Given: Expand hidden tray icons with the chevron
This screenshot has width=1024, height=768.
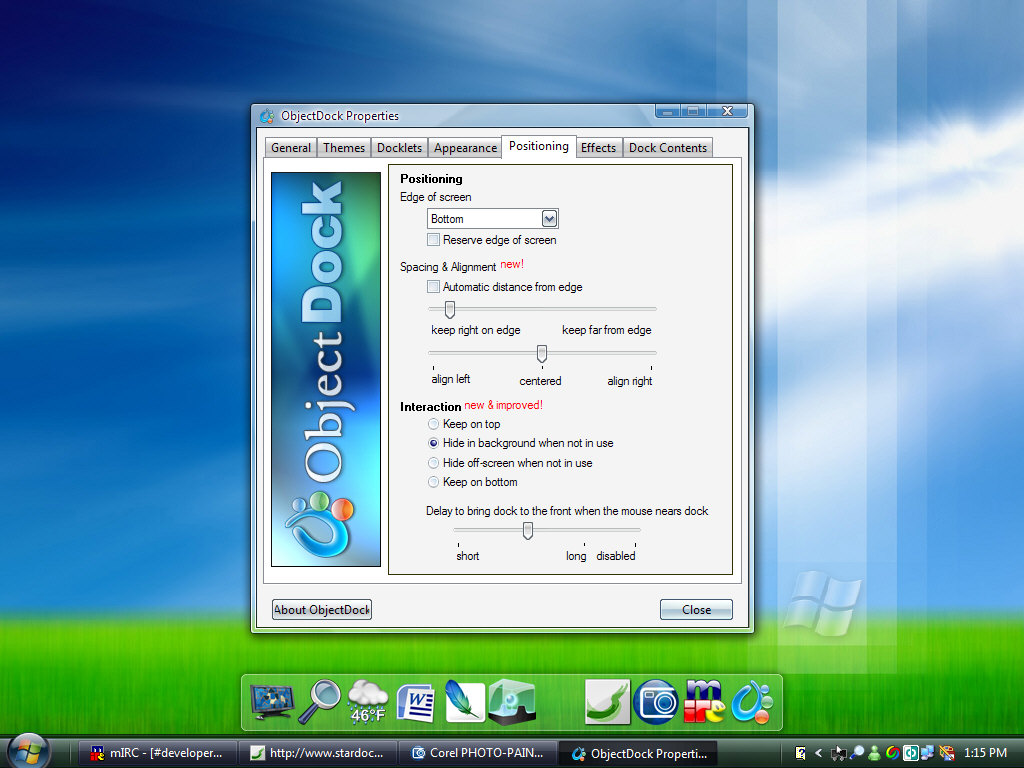Looking at the screenshot, I should [x=818, y=753].
